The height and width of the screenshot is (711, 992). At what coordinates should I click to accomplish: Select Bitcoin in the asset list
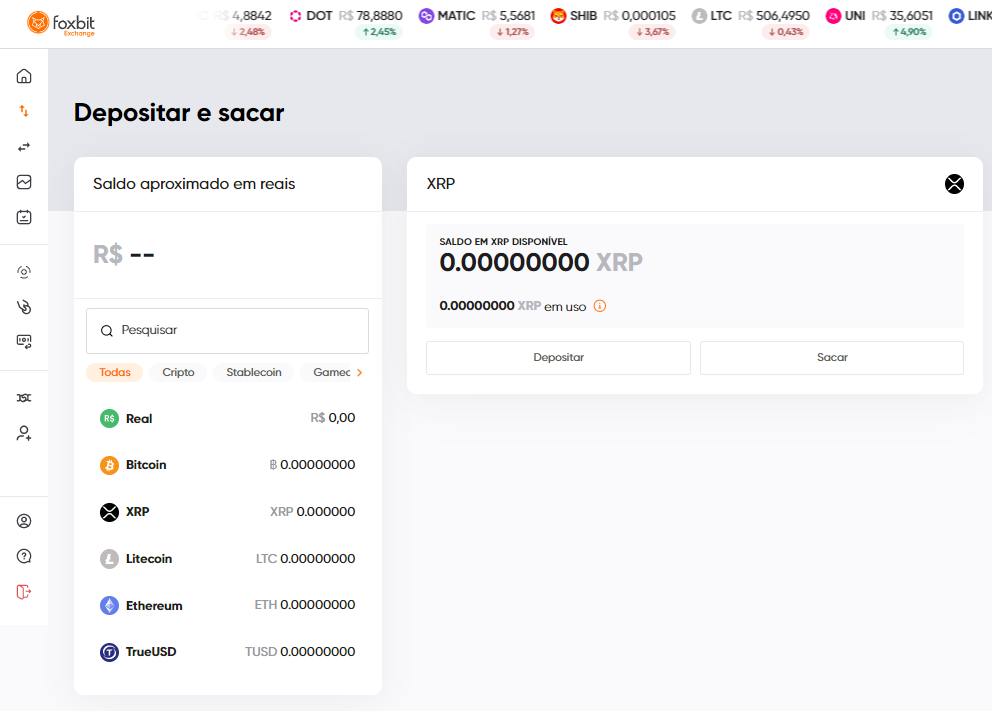[228, 465]
